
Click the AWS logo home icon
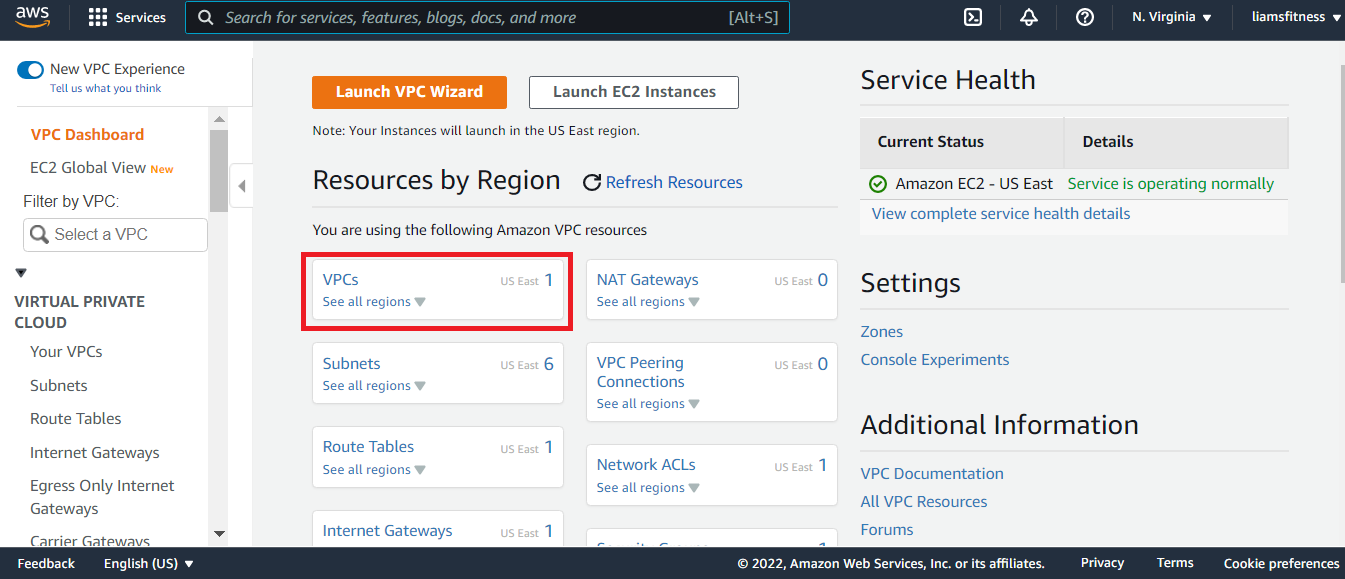coord(32,17)
